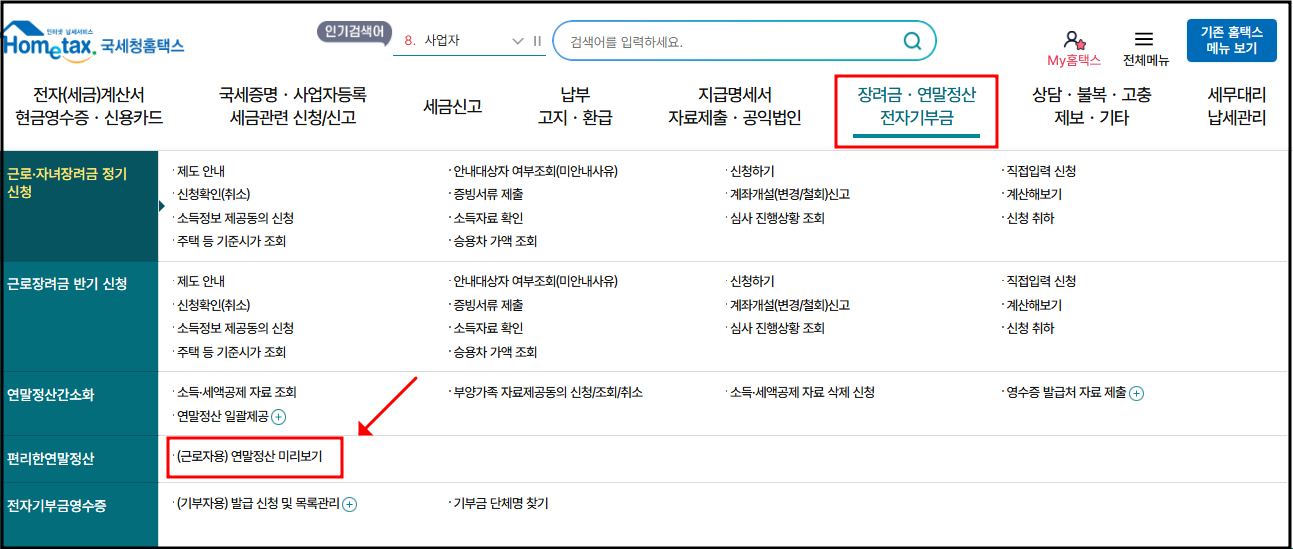Open 직접입력 신청 under 정기 신청

[x=1041, y=172]
